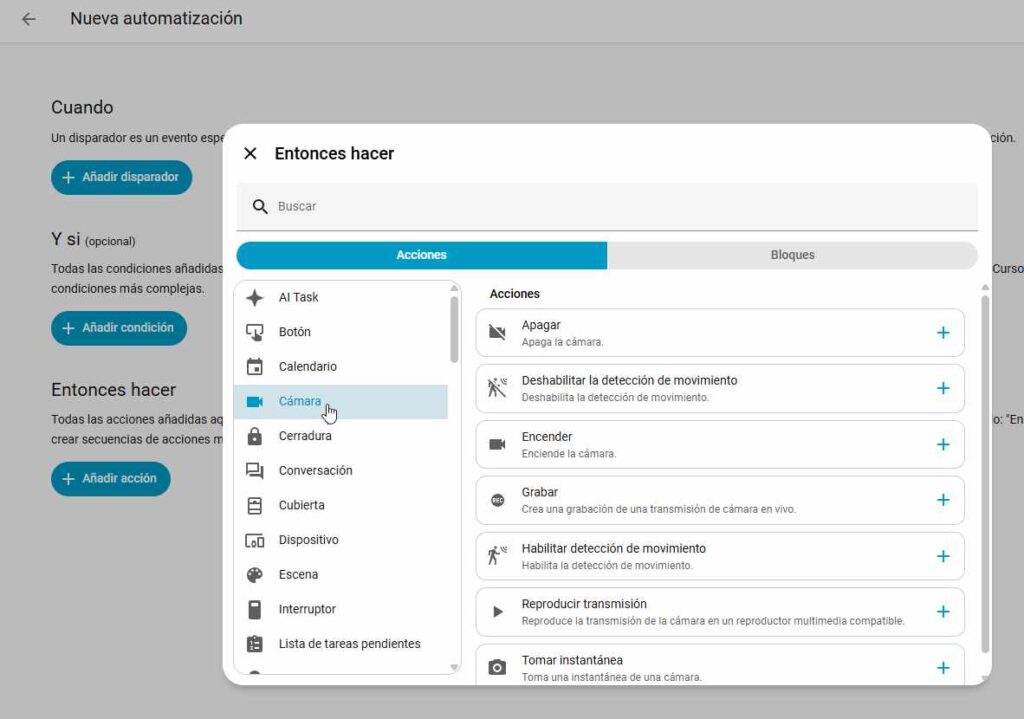The height and width of the screenshot is (719, 1024).
Task: Click the Cerradura lock icon
Action: [255, 436]
